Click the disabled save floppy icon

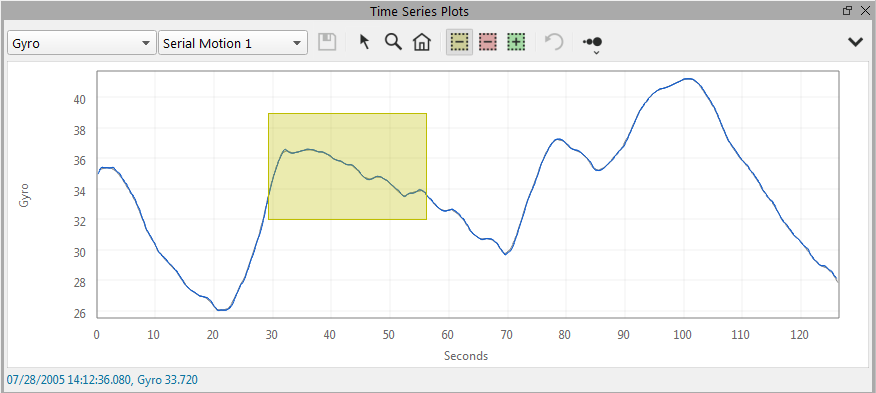327,42
